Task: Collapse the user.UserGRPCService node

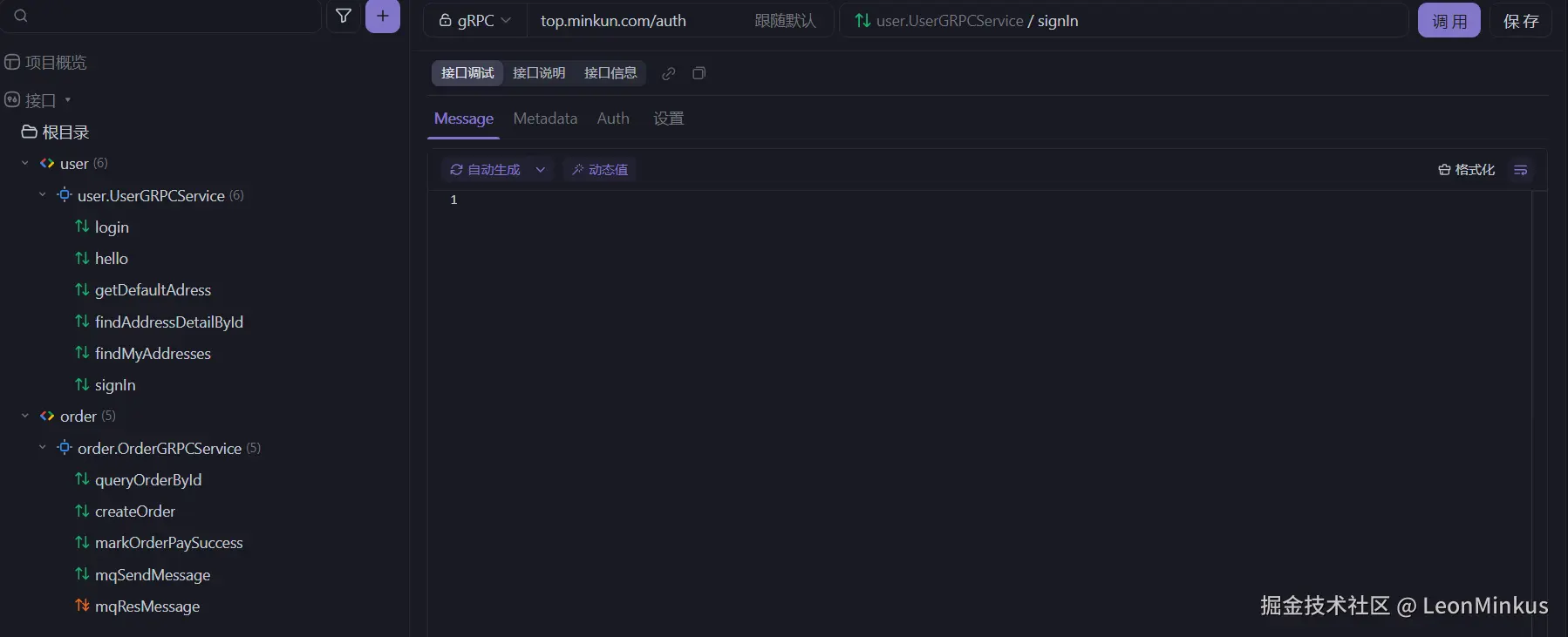Action: click(43, 194)
